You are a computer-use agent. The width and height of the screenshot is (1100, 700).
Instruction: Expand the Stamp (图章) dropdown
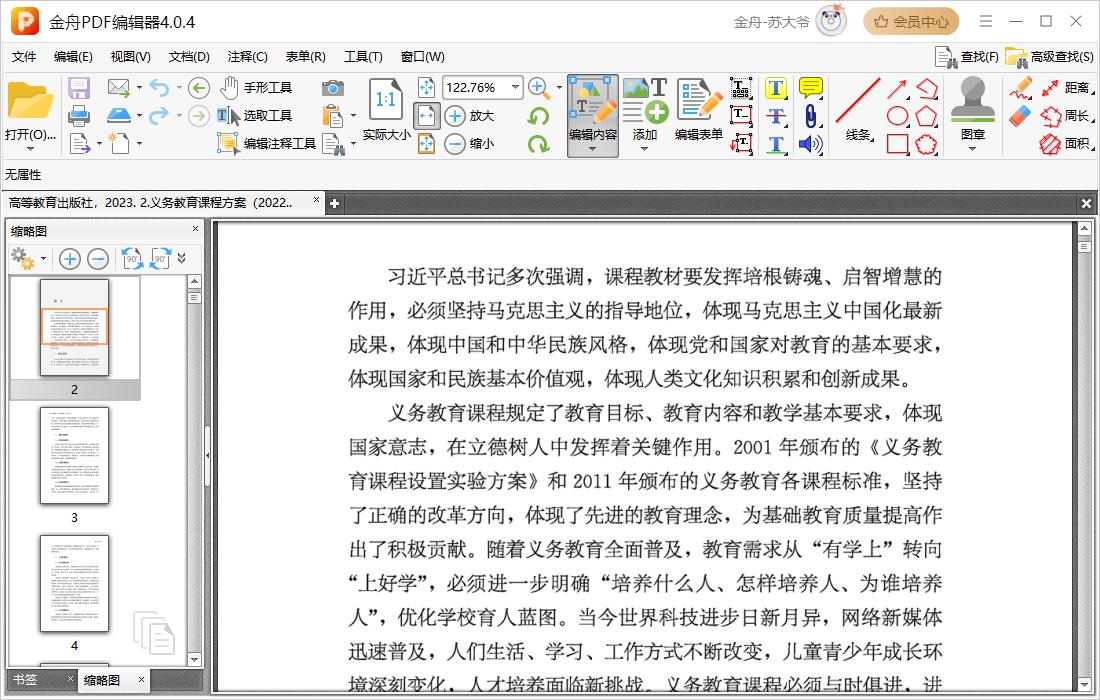(x=972, y=149)
